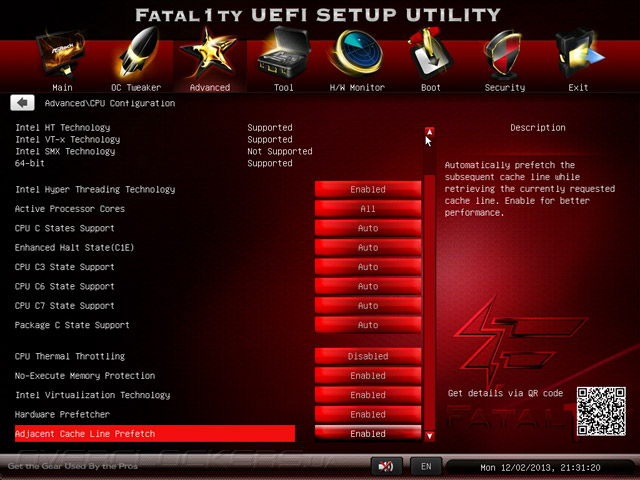This screenshot has height=480, width=640.
Task: Click the scroll down arrow
Action: tap(429, 436)
